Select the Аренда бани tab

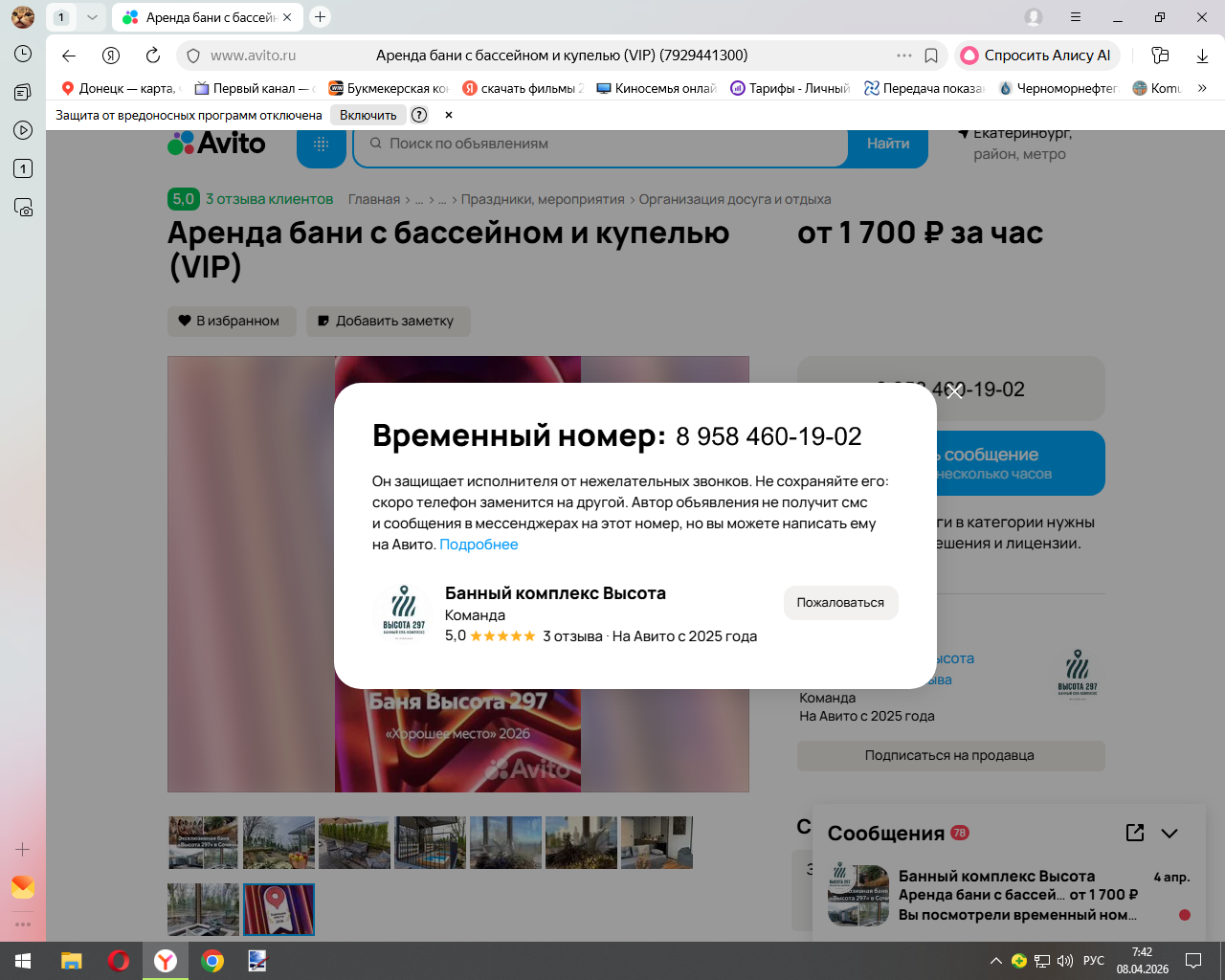click(x=208, y=17)
